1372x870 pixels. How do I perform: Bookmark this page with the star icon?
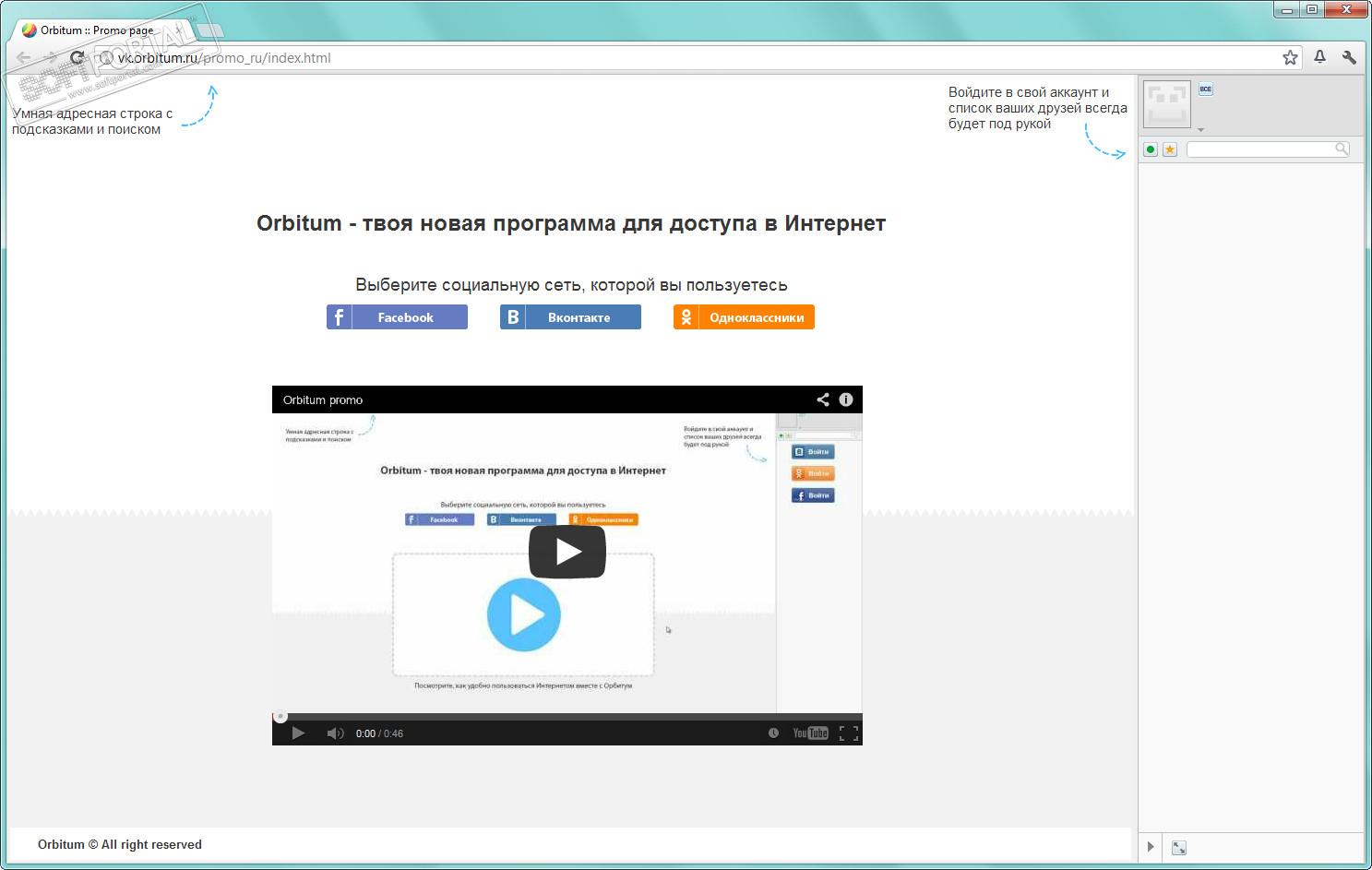pos(1290,57)
